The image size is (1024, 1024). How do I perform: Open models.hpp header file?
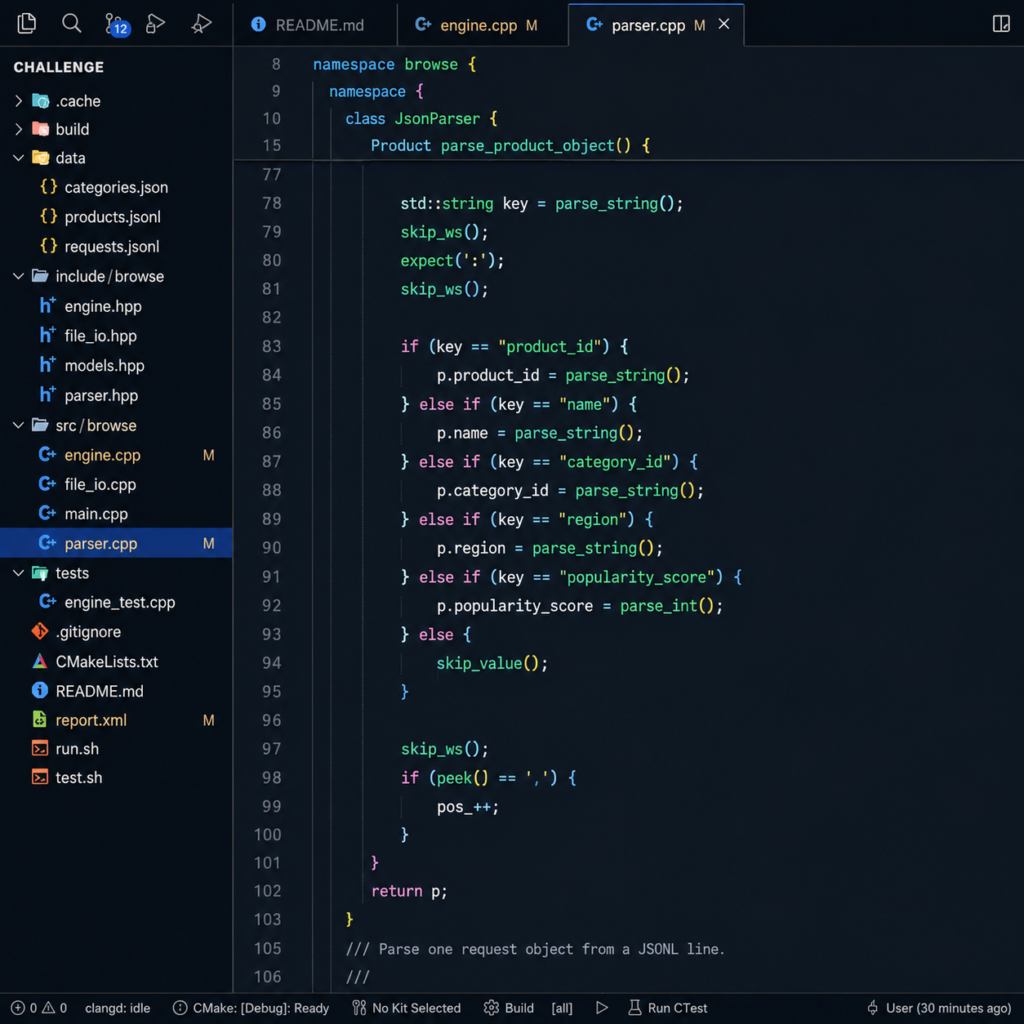pos(116,366)
